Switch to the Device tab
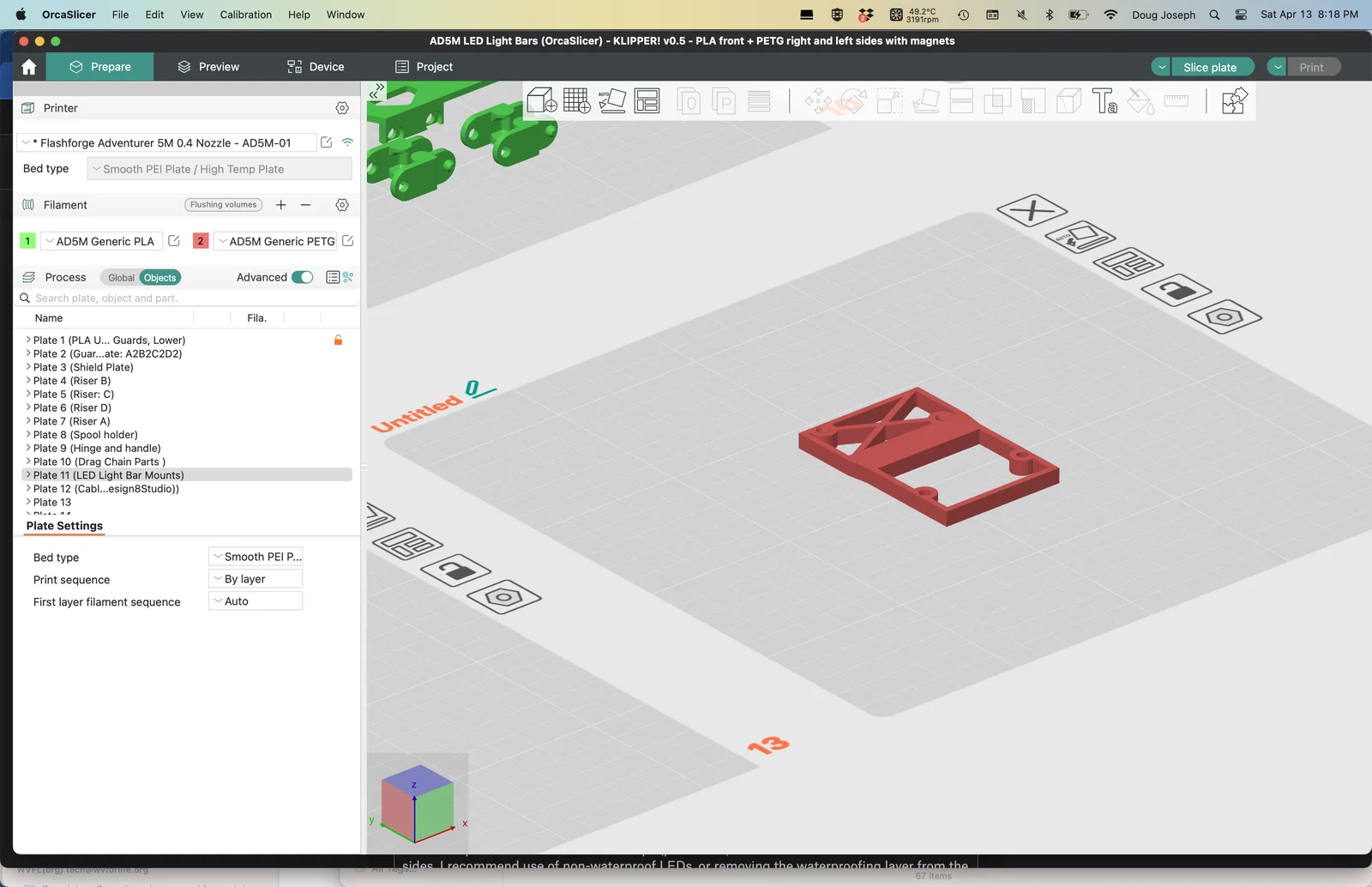This screenshot has height=887, width=1372. coord(316,67)
